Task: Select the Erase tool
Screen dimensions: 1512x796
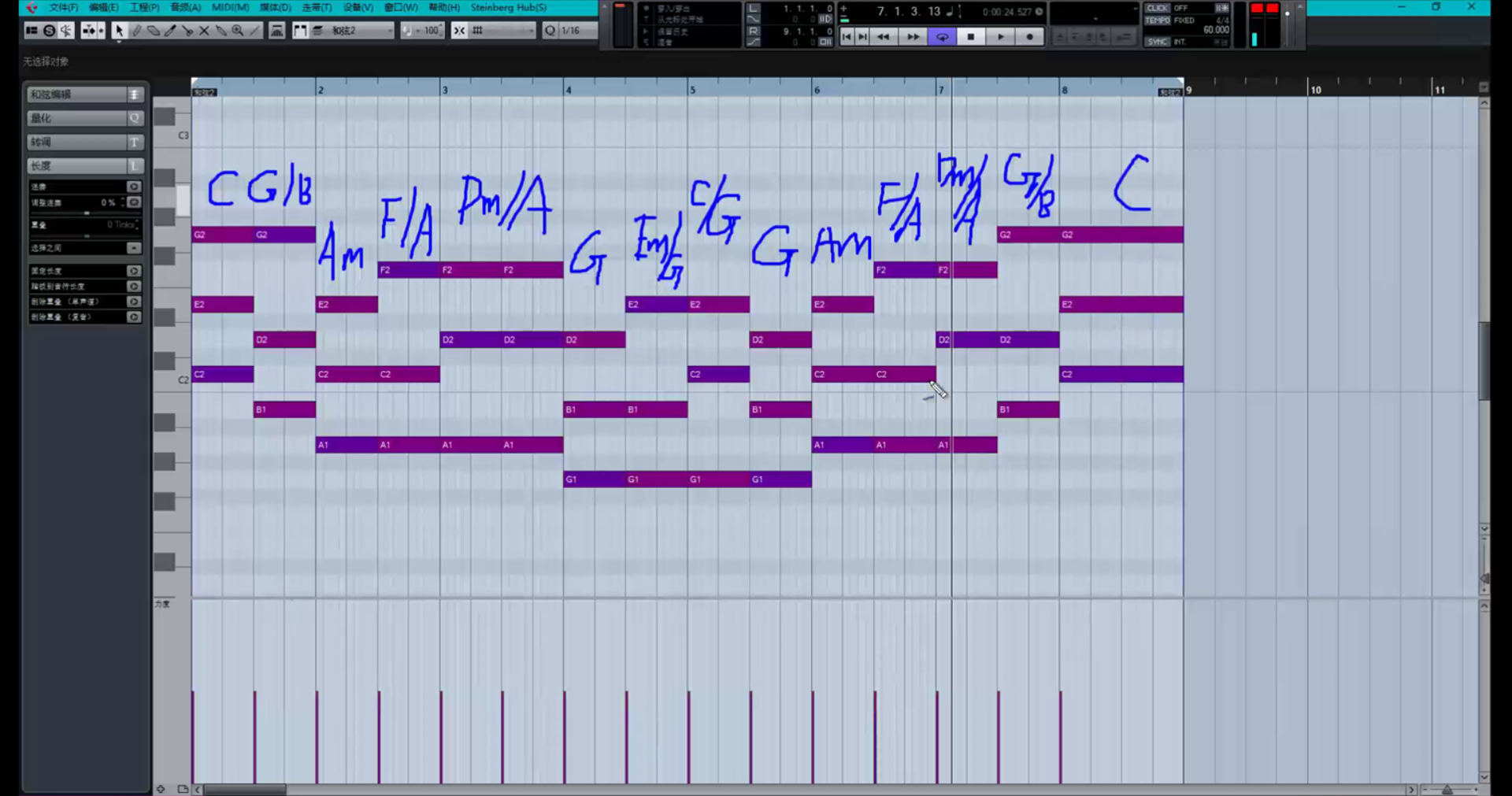Action: 154,31
